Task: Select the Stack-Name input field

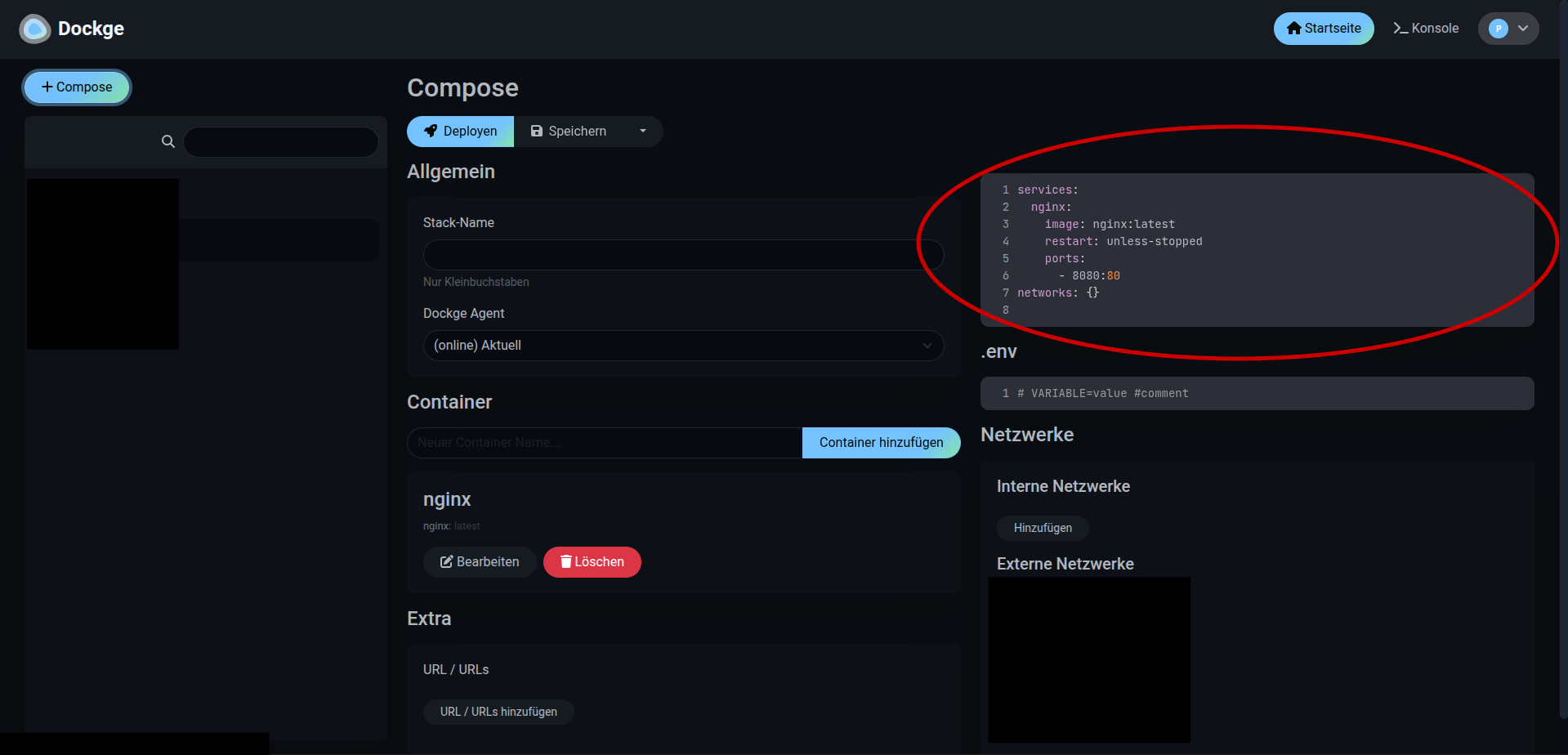Action: [x=683, y=254]
